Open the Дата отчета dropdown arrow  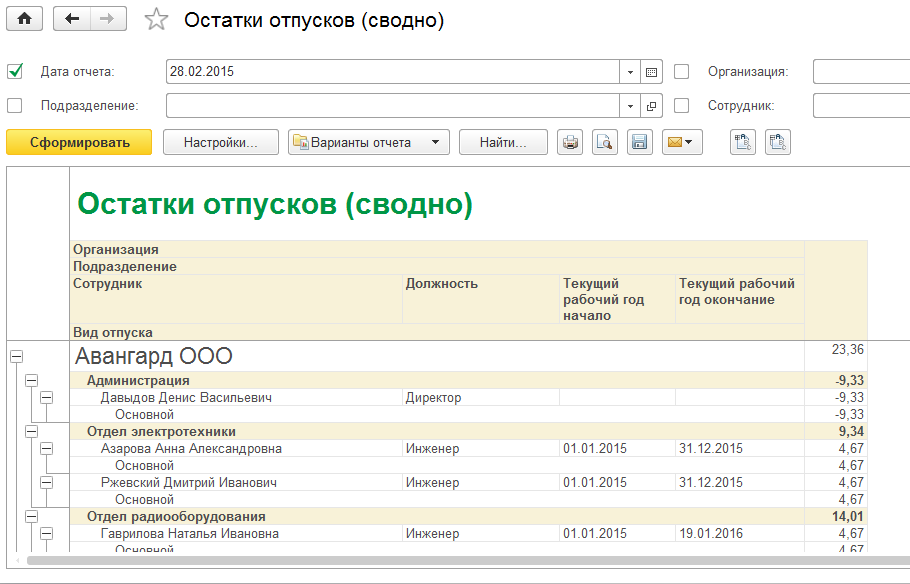click(x=630, y=72)
